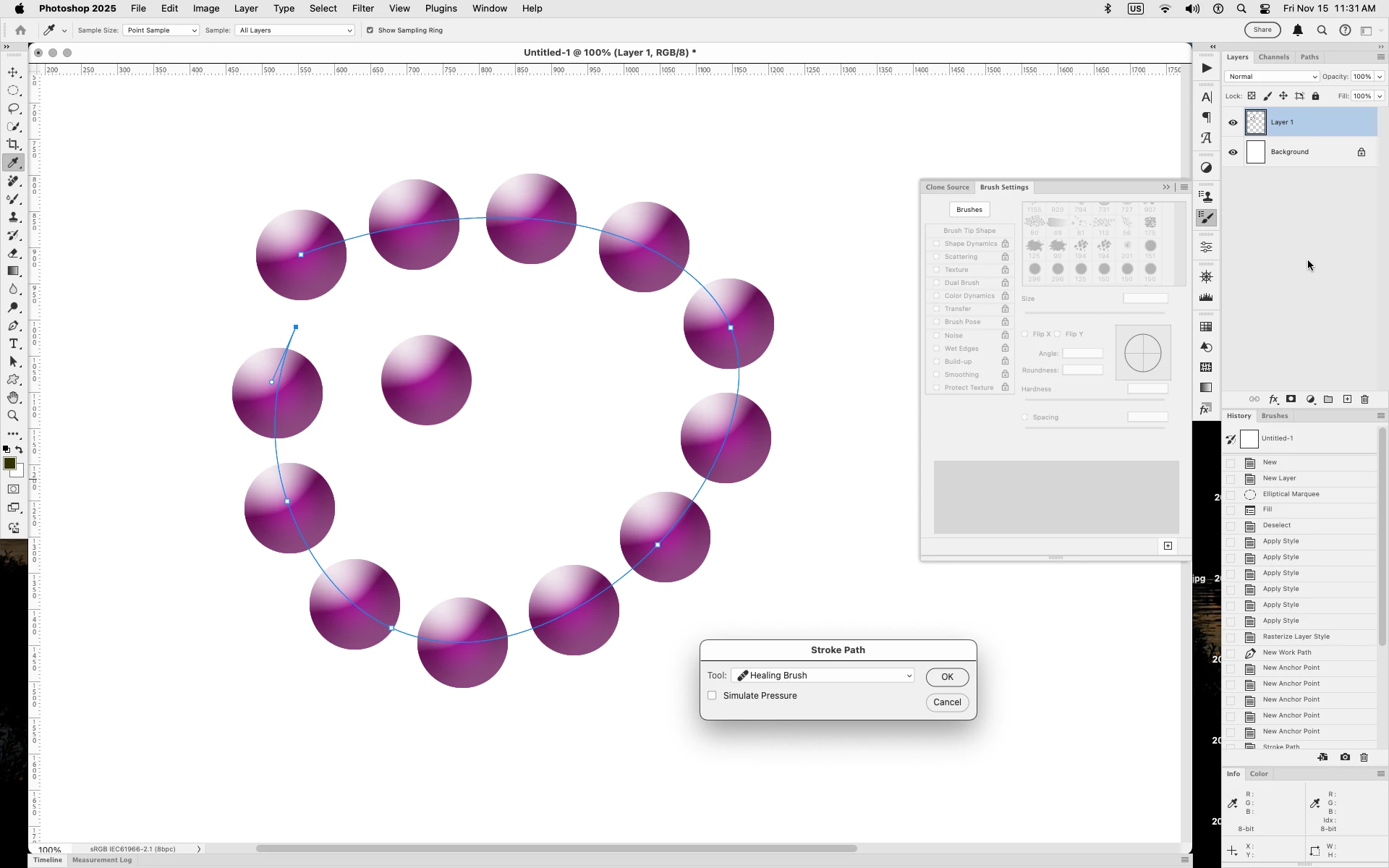The height and width of the screenshot is (868, 1389).
Task: Click the delete layer trash icon
Action: pos(1364,399)
